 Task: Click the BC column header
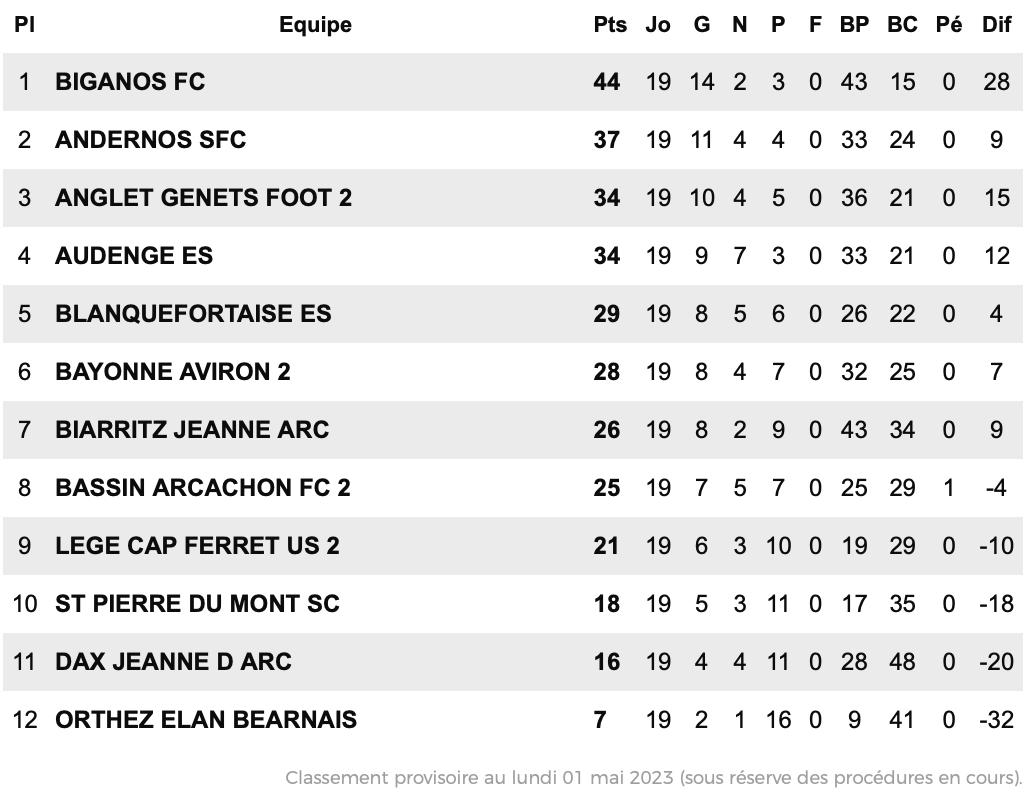pyautogui.click(x=902, y=25)
